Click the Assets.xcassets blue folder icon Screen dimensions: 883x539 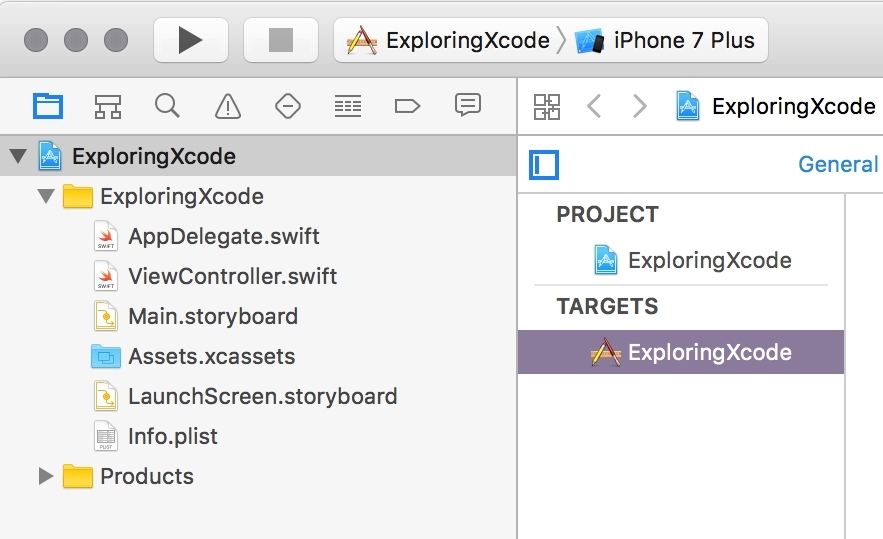click(x=106, y=357)
